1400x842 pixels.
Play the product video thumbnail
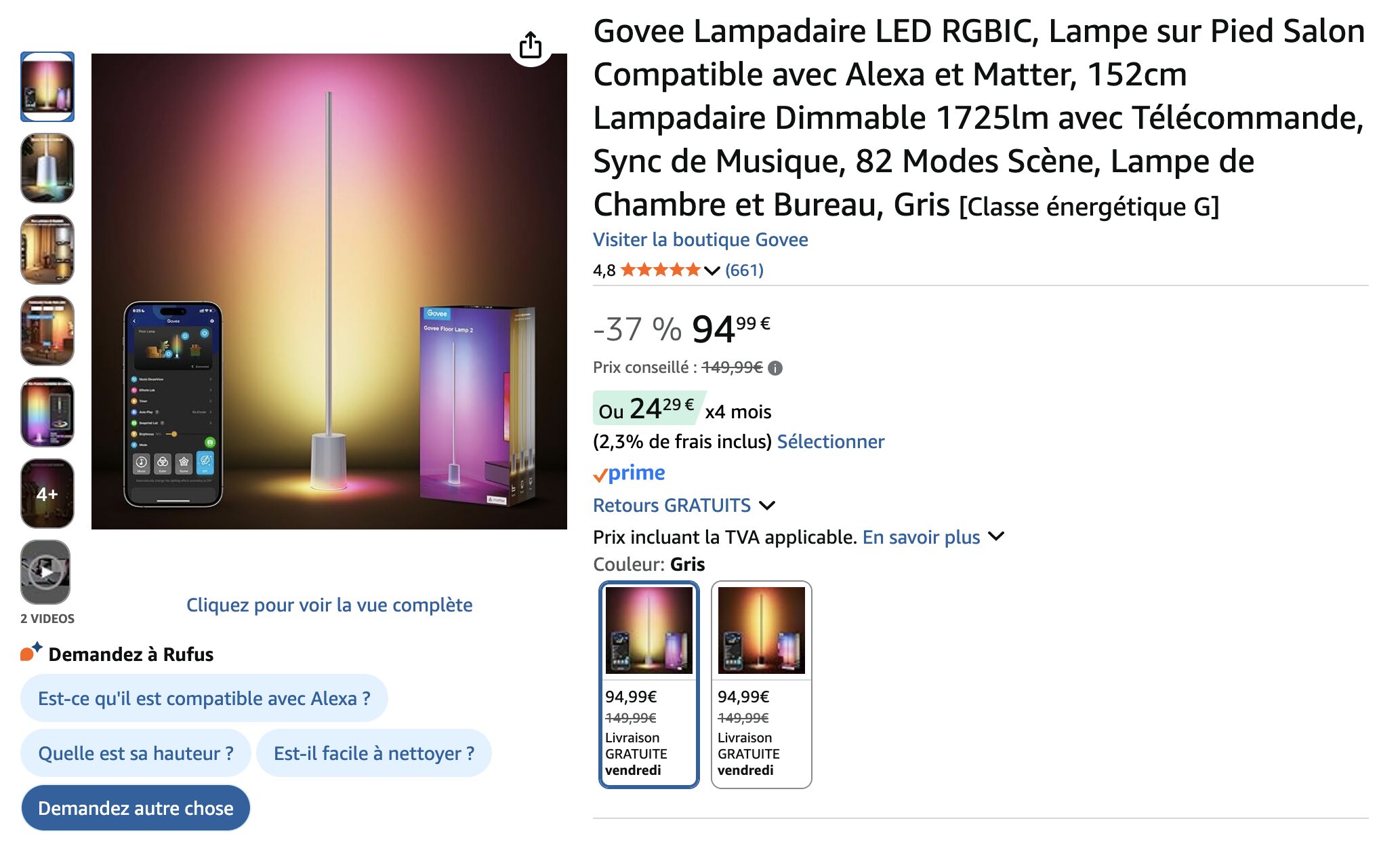click(x=45, y=572)
